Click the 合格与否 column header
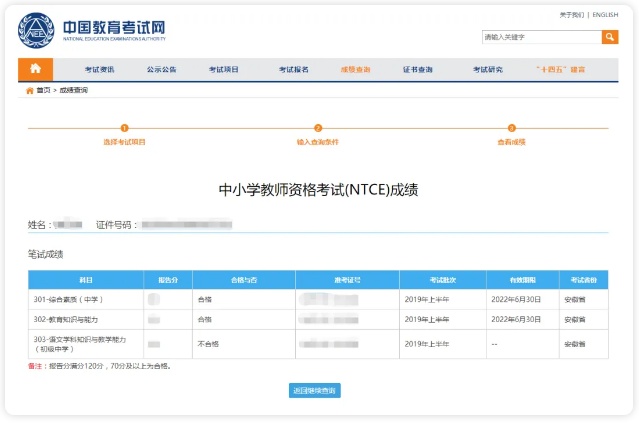This screenshot has width=639, height=425. [244, 280]
